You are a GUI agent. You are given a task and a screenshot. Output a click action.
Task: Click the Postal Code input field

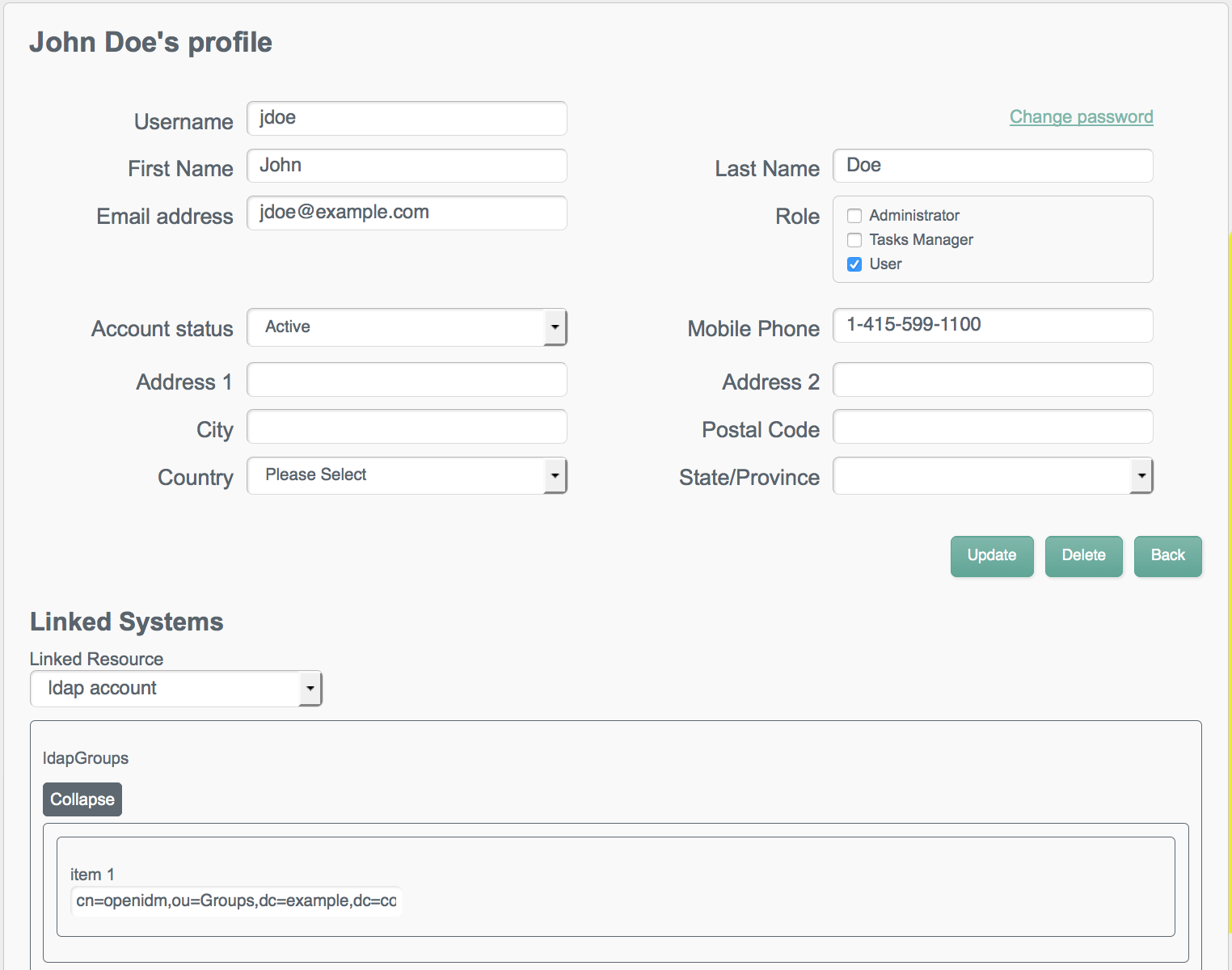coord(993,426)
